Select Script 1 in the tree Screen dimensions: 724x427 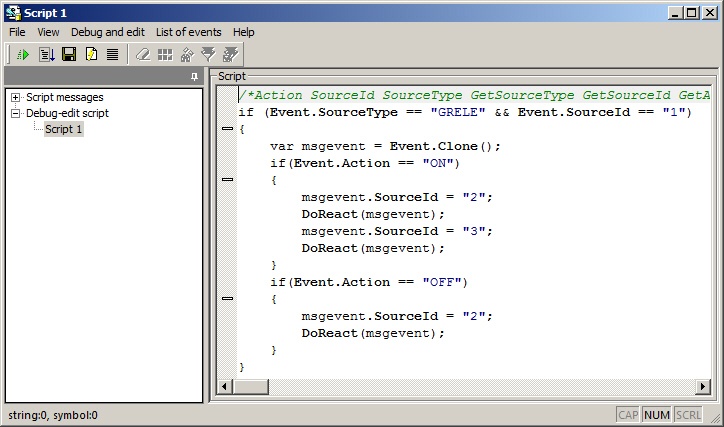64,130
